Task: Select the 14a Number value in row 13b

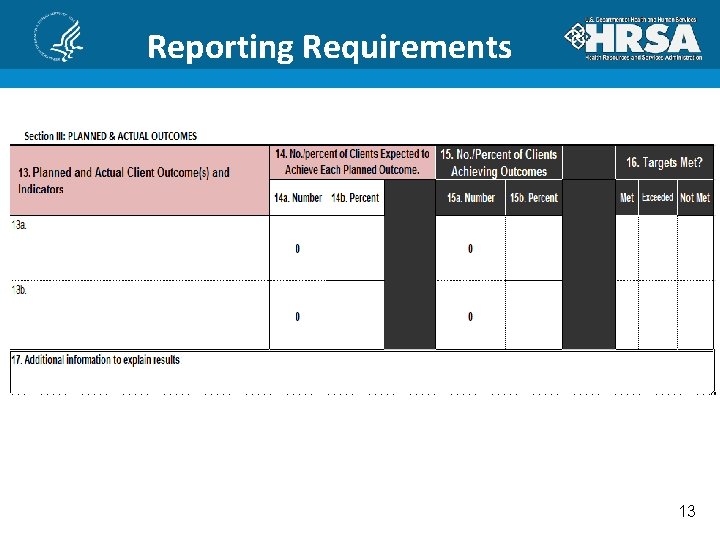Action: tap(298, 316)
